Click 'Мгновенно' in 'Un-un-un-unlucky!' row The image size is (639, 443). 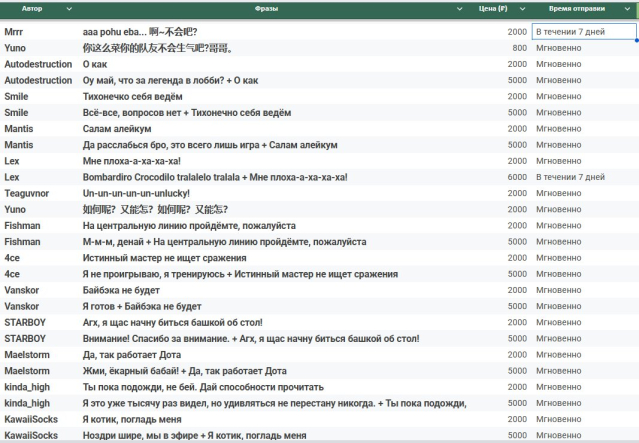point(558,194)
